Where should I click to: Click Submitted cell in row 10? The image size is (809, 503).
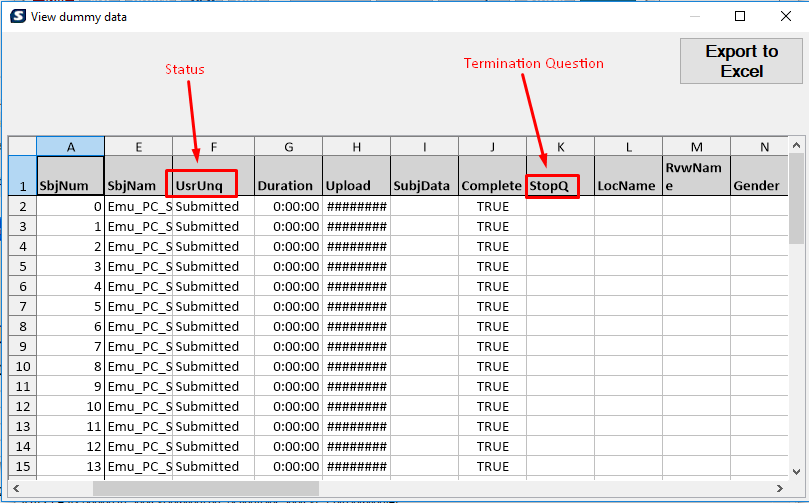(x=214, y=366)
